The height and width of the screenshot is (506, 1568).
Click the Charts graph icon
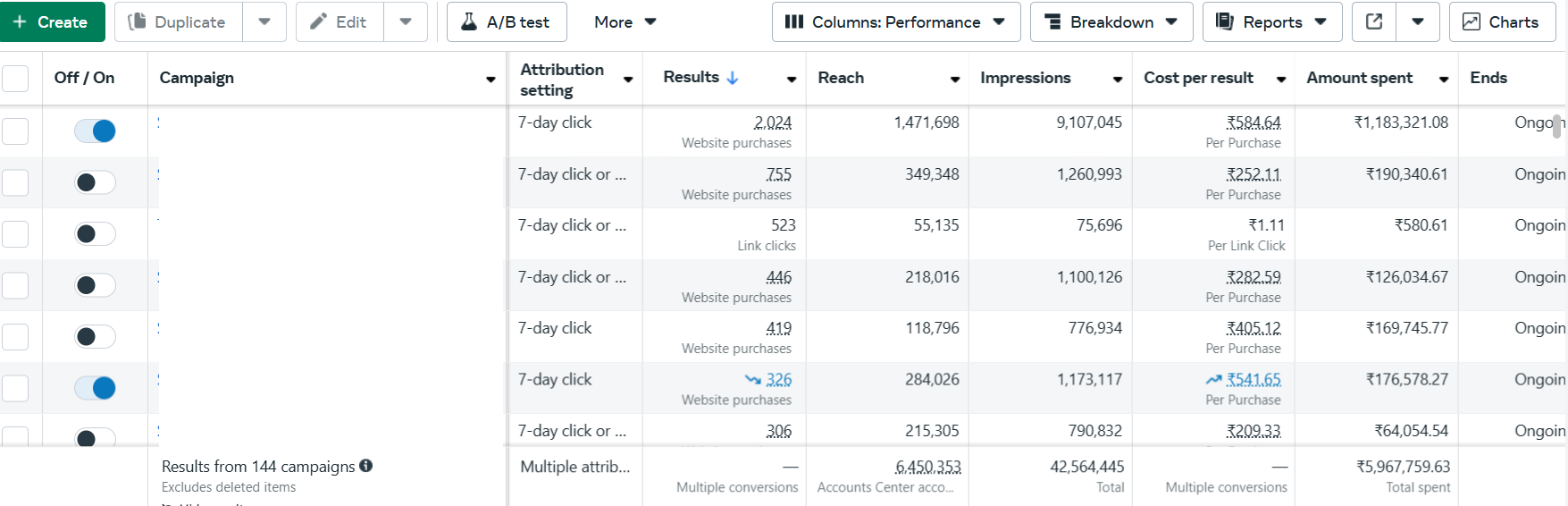pyautogui.click(x=1471, y=22)
